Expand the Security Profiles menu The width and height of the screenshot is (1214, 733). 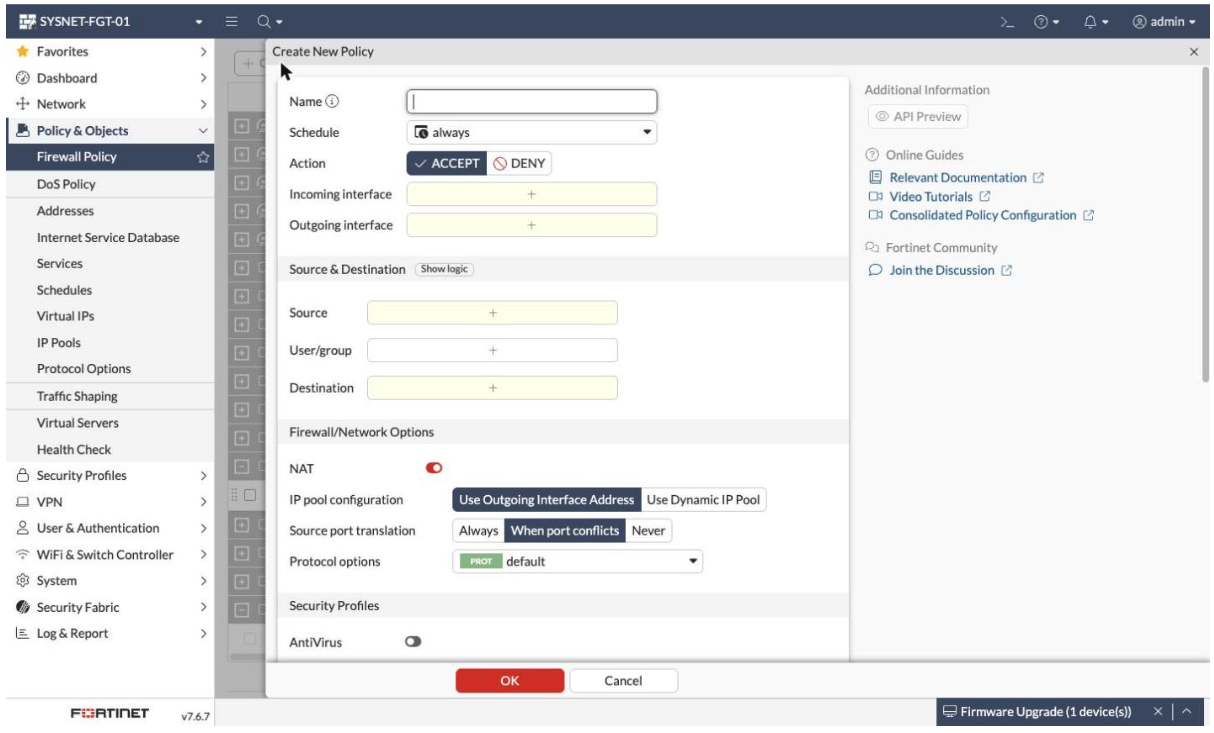[203, 475]
